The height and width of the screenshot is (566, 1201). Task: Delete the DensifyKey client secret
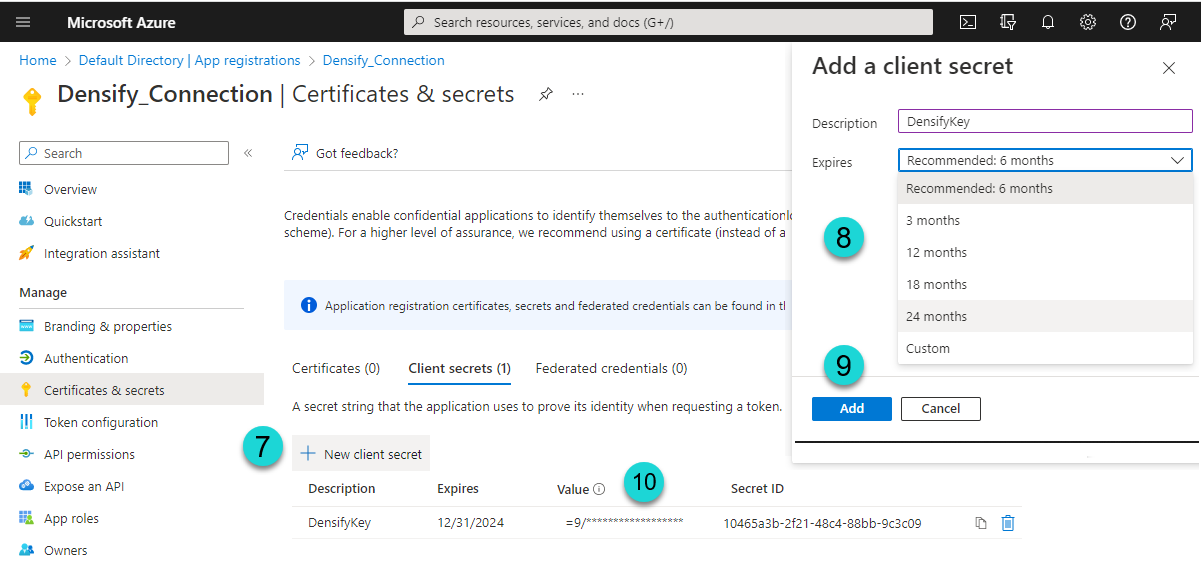[x=1008, y=523]
